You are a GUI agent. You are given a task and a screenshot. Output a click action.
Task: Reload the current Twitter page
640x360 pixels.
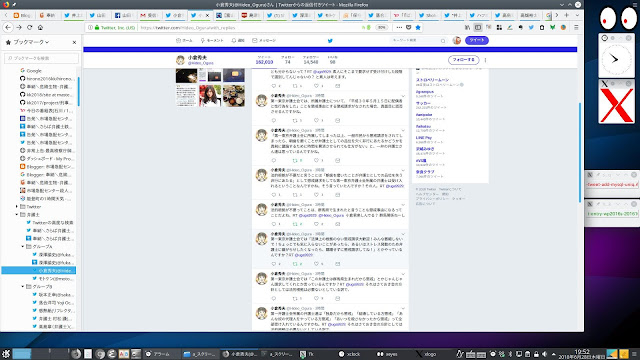coord(29,27)
